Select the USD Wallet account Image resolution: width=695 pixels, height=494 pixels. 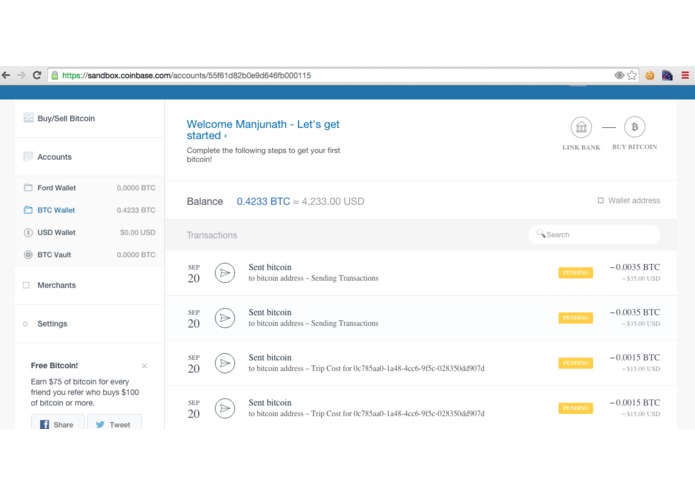coord(90,232)
